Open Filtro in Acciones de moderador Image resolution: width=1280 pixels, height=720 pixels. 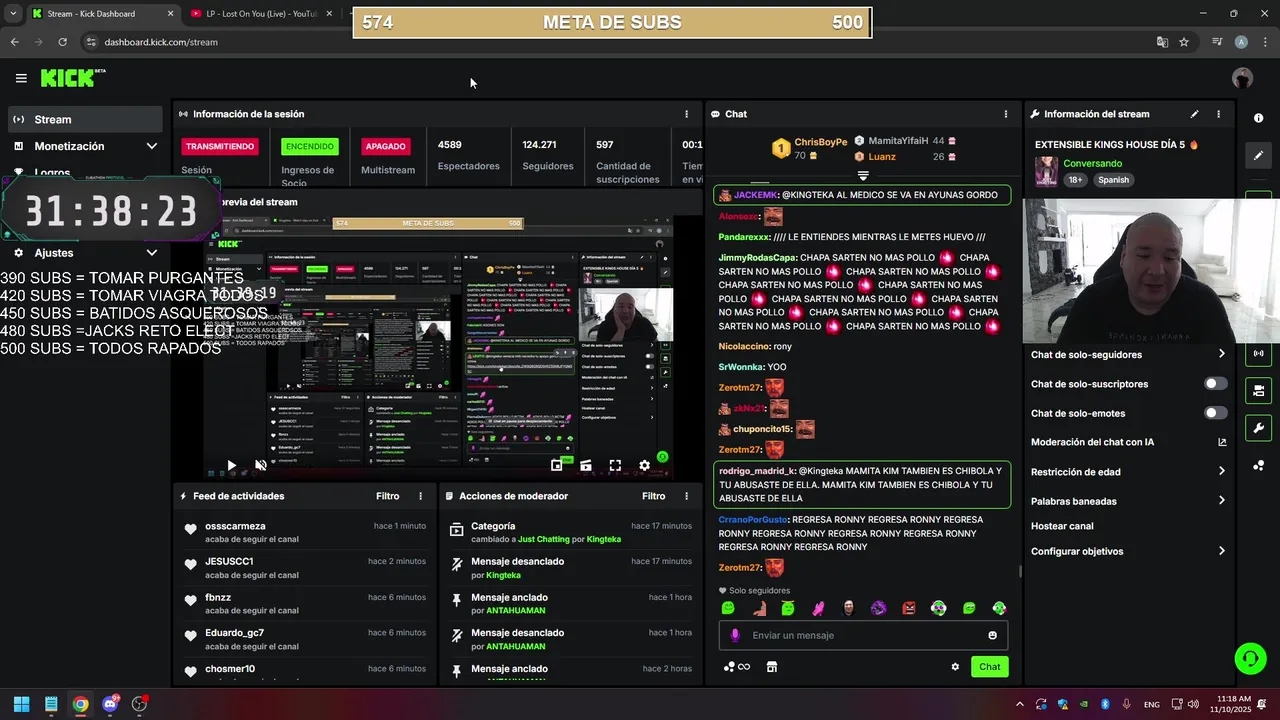pos(653,496)
